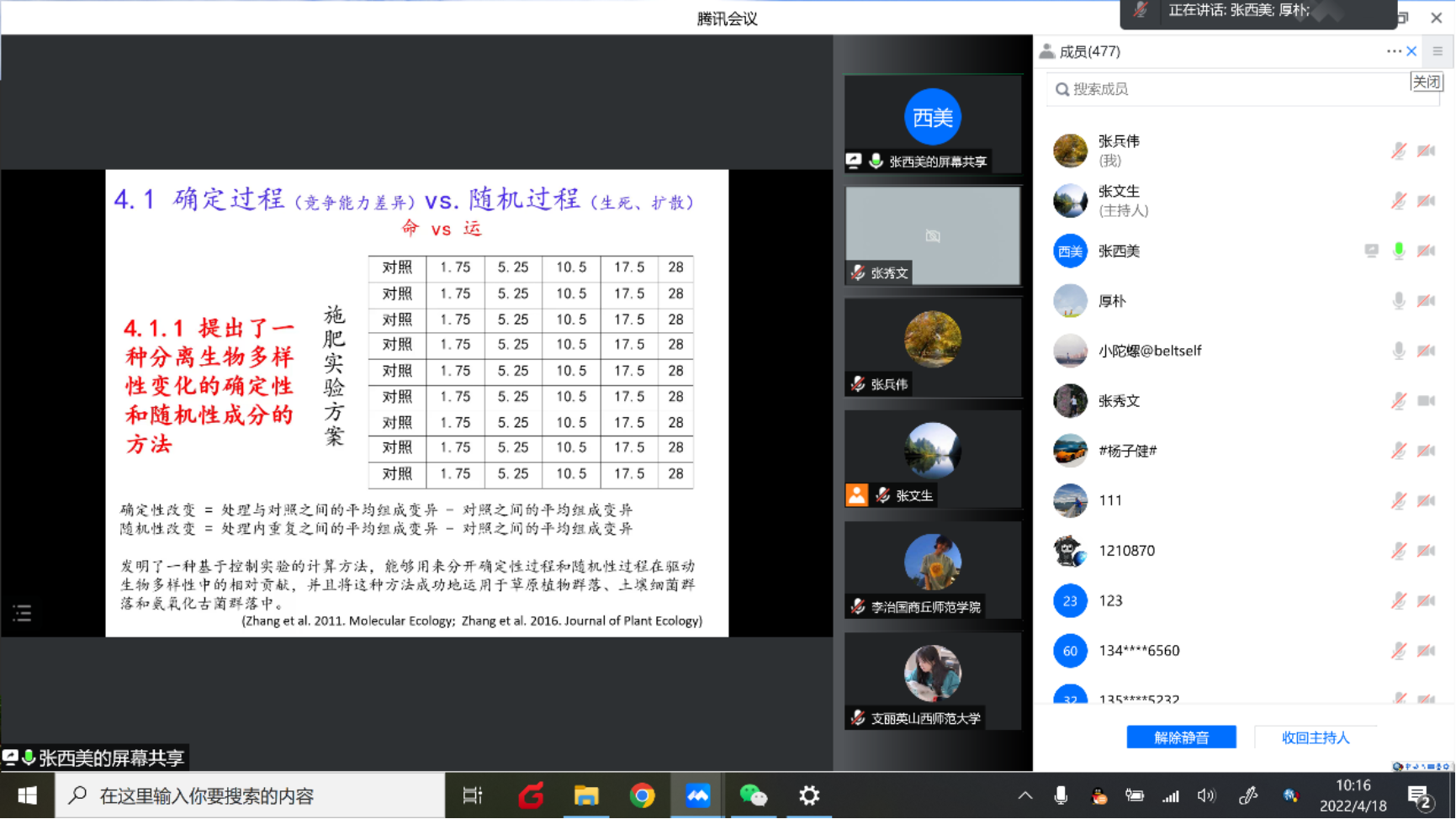Expand hidden system tray icons chevron
The image size is (1456, 819).
coord(1024,795)
